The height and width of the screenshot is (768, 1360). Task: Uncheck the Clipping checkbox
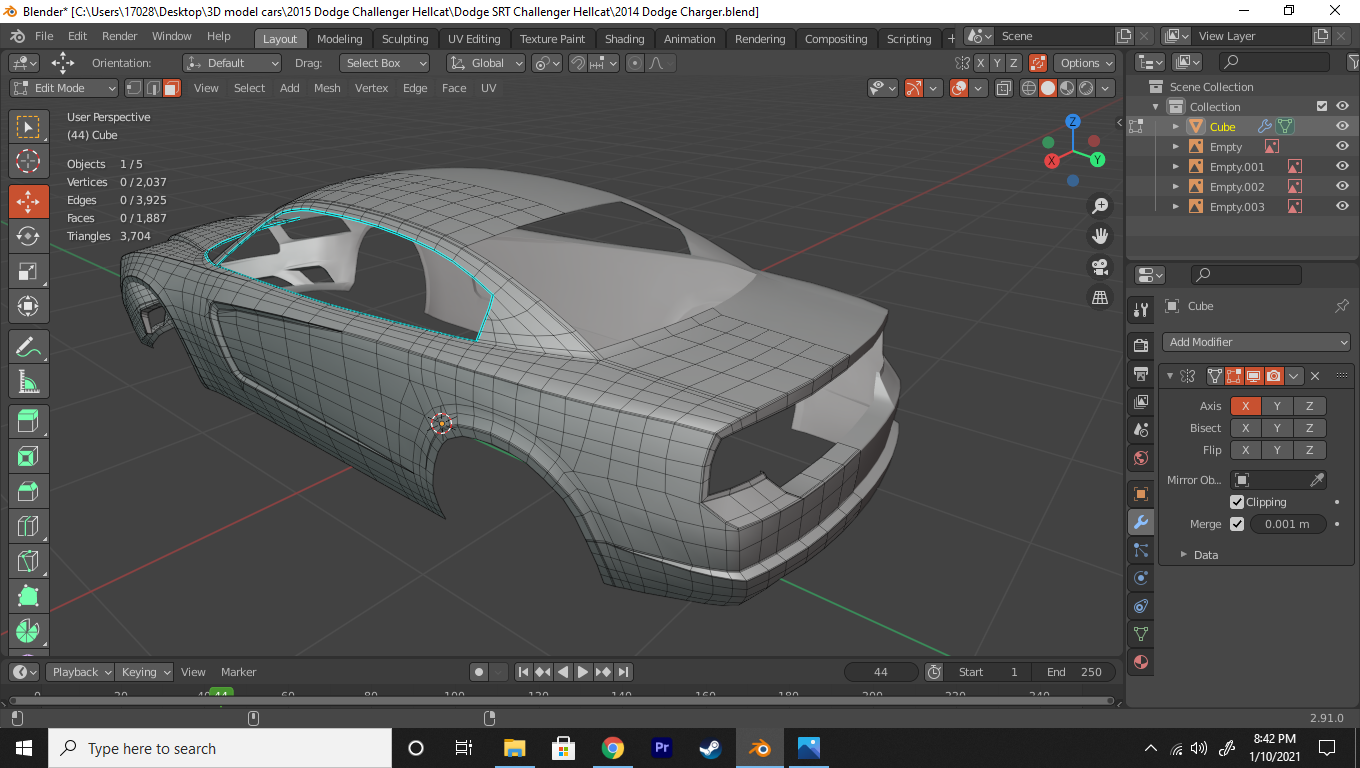pos(1237,502)
